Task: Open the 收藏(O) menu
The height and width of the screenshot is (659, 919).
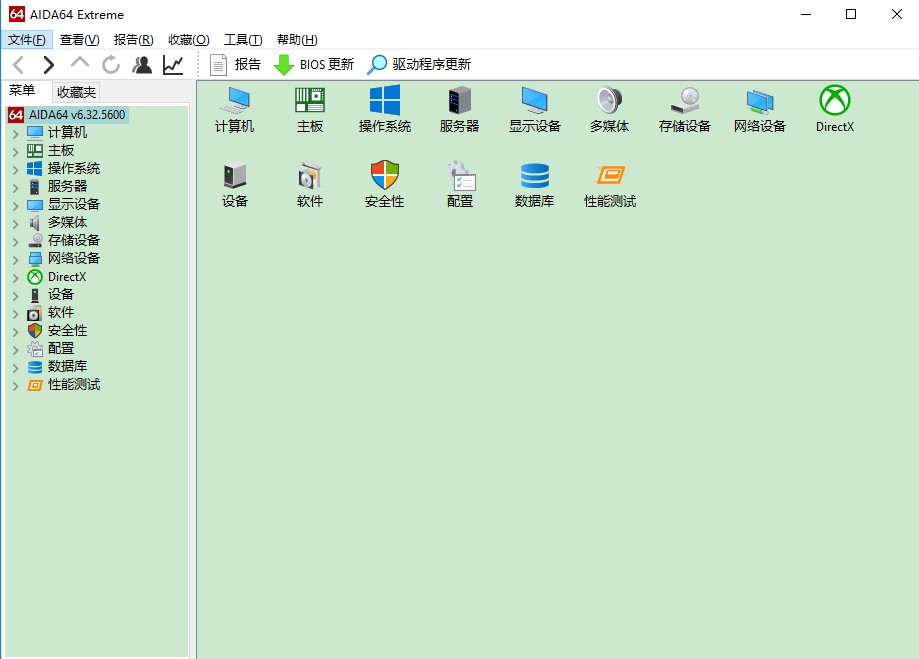Action: click(x=189, y=40)
